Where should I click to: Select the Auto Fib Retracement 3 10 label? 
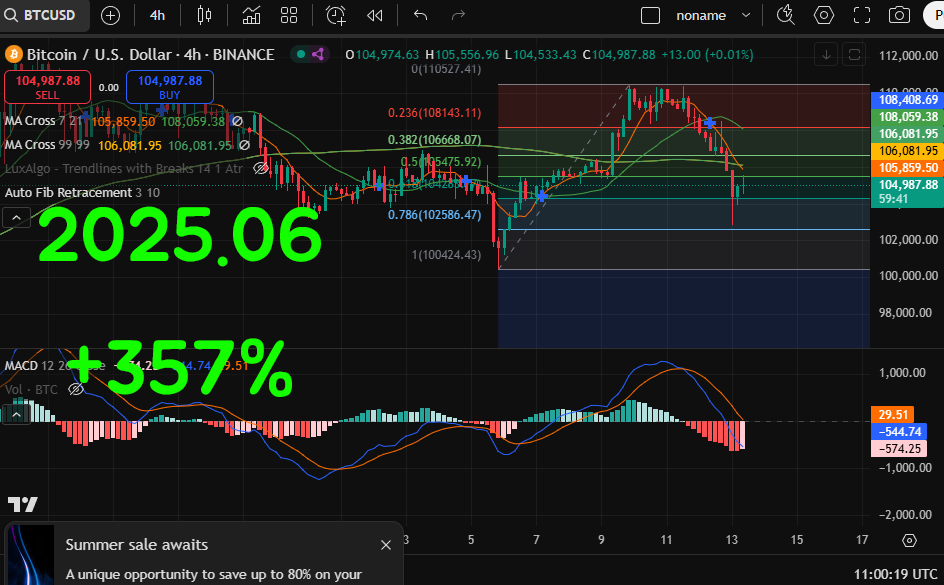tap(82, 193)
